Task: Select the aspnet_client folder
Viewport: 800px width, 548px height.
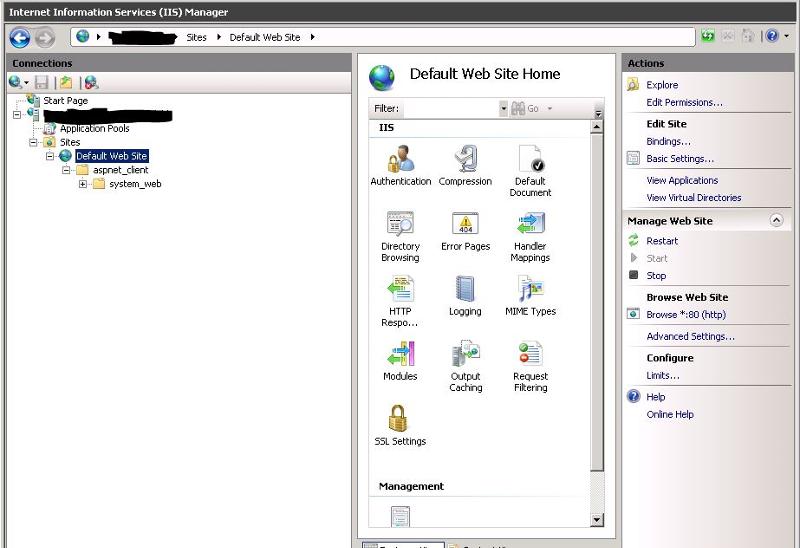Action: (x=120, y=170)
